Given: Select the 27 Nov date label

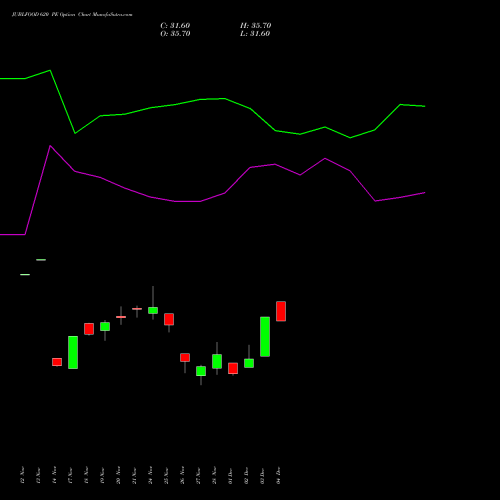Looking at the screenshot, I should tap(198, 475).
